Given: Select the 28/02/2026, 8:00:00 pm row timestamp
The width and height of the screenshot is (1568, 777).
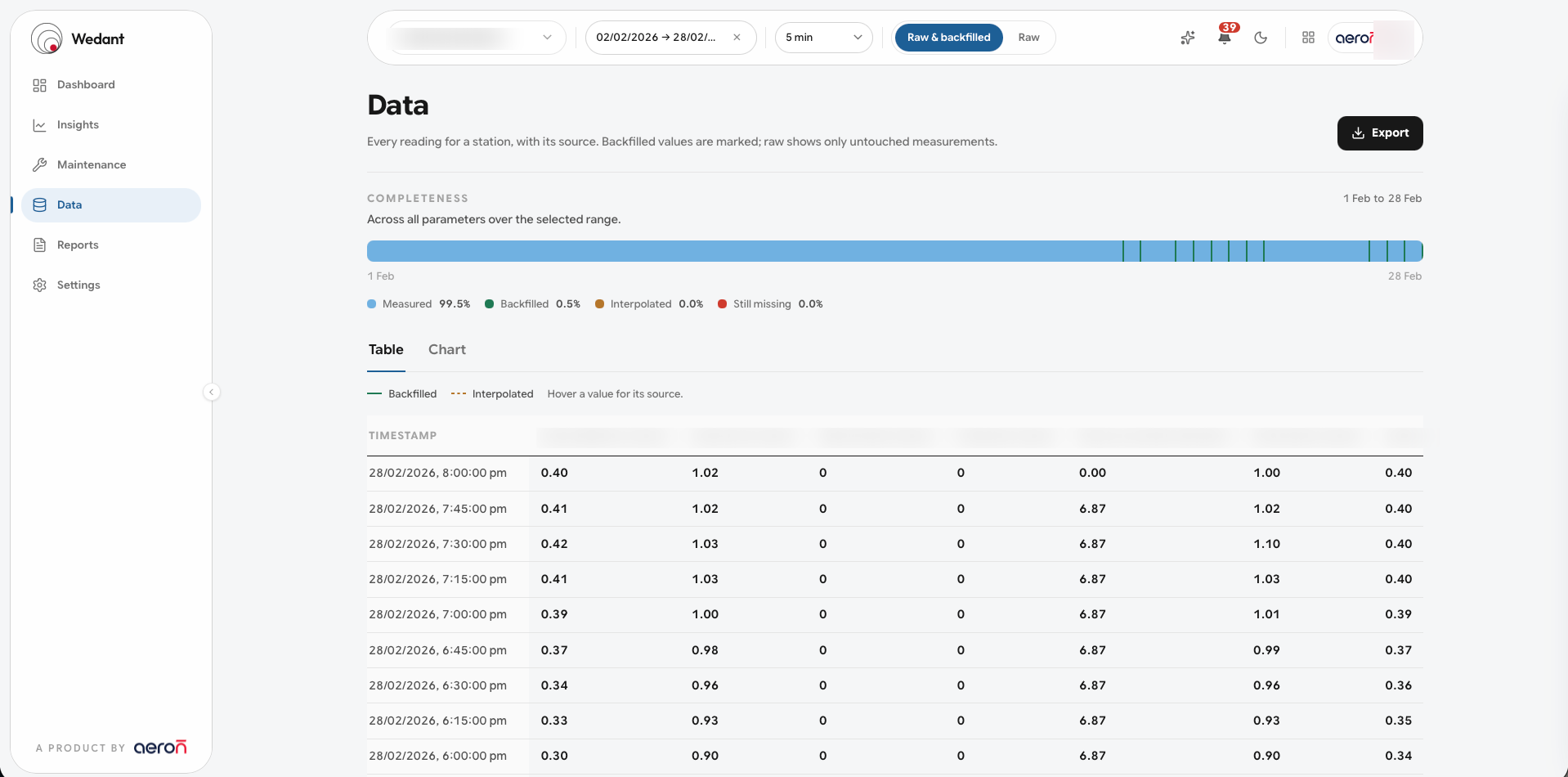Looking at the screenshot, I should tap(437, 474).
